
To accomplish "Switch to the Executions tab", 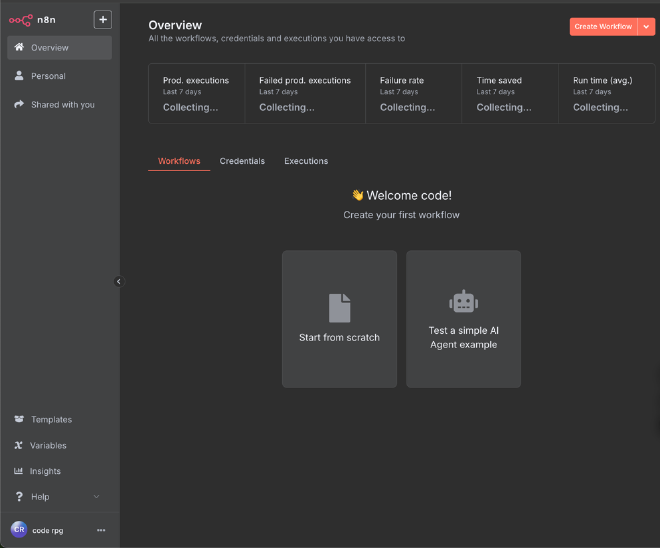I will click(x=306, y=161).
